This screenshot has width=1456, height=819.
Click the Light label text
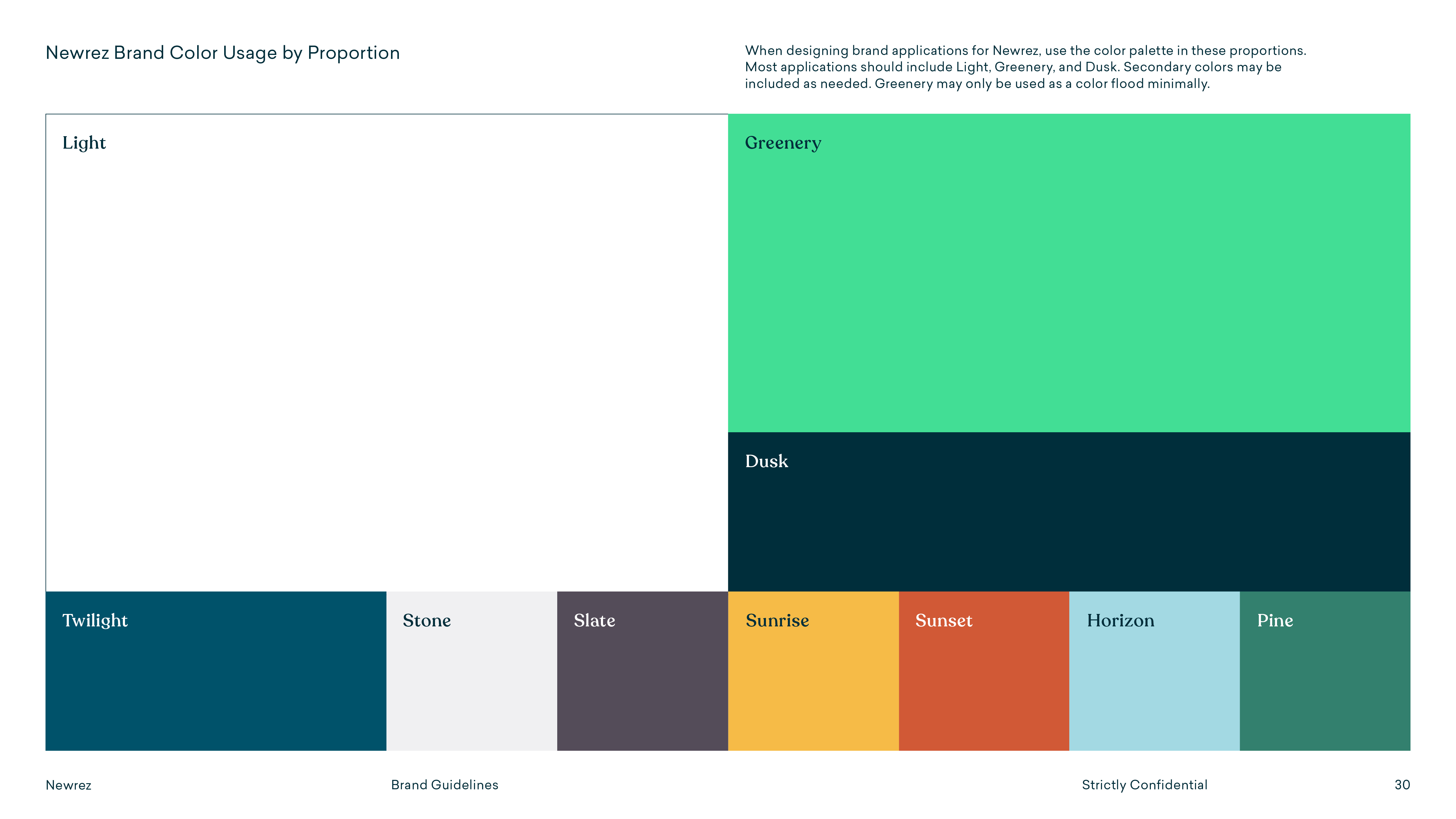84,143
